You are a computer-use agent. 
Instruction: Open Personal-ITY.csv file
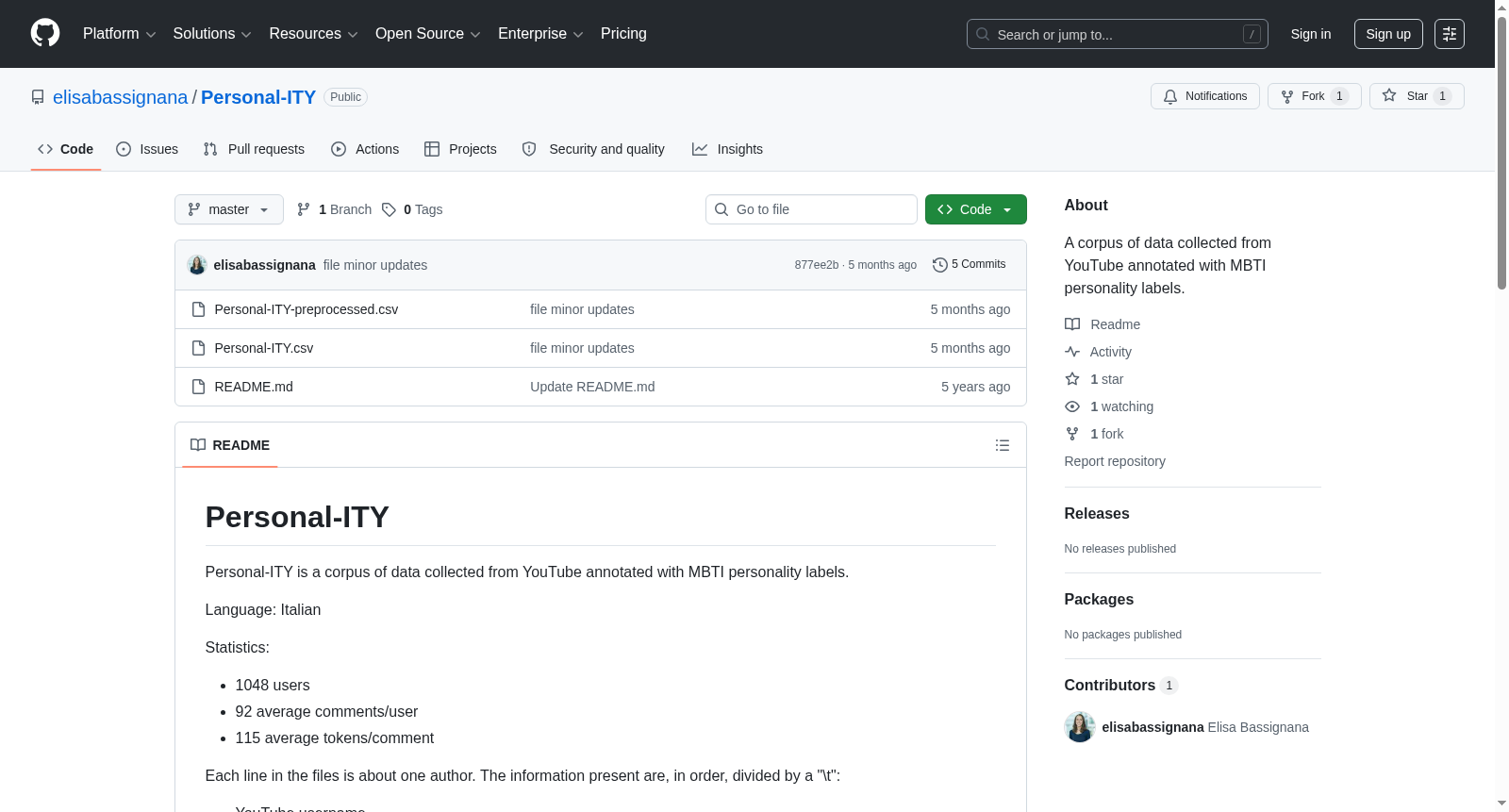coord(264,348)
